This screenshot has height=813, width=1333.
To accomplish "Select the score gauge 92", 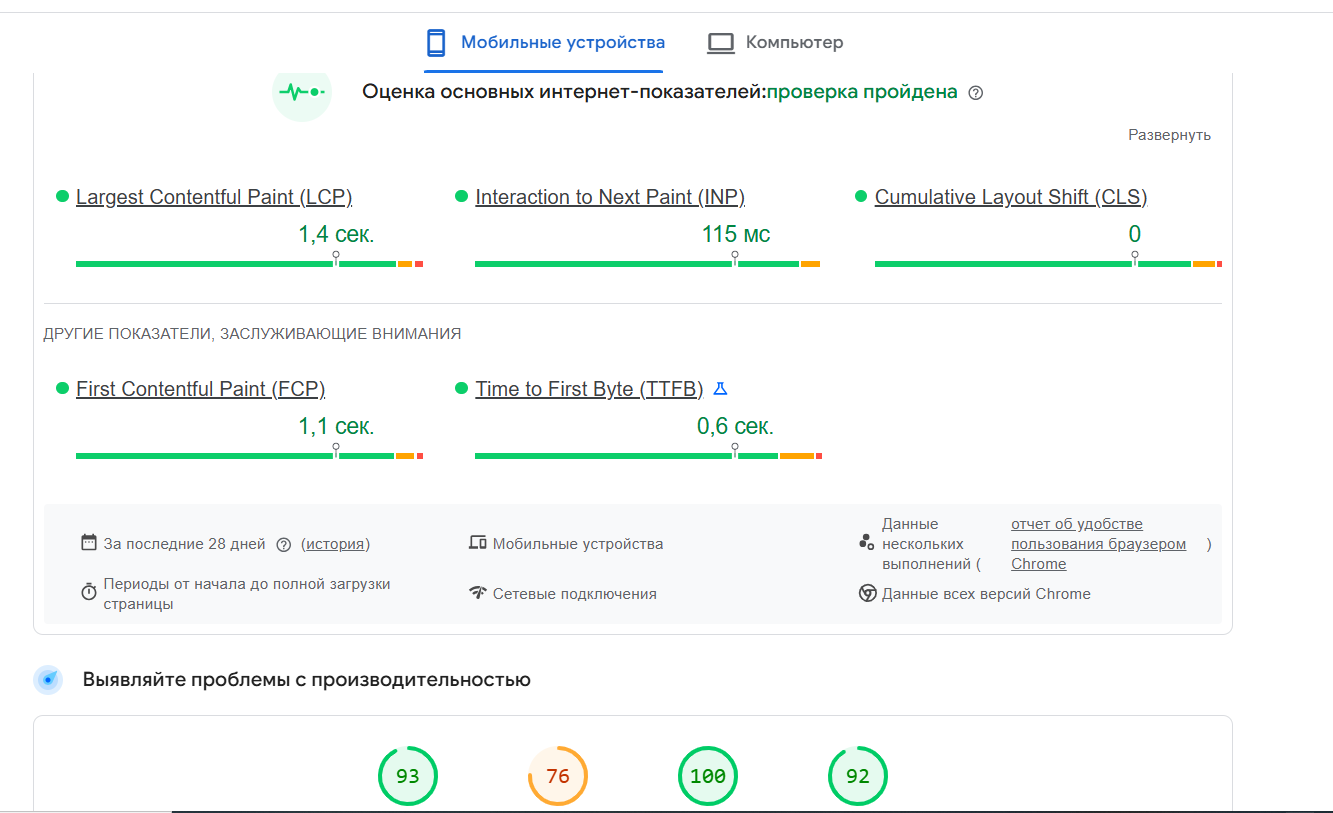I will pos(858,777).
